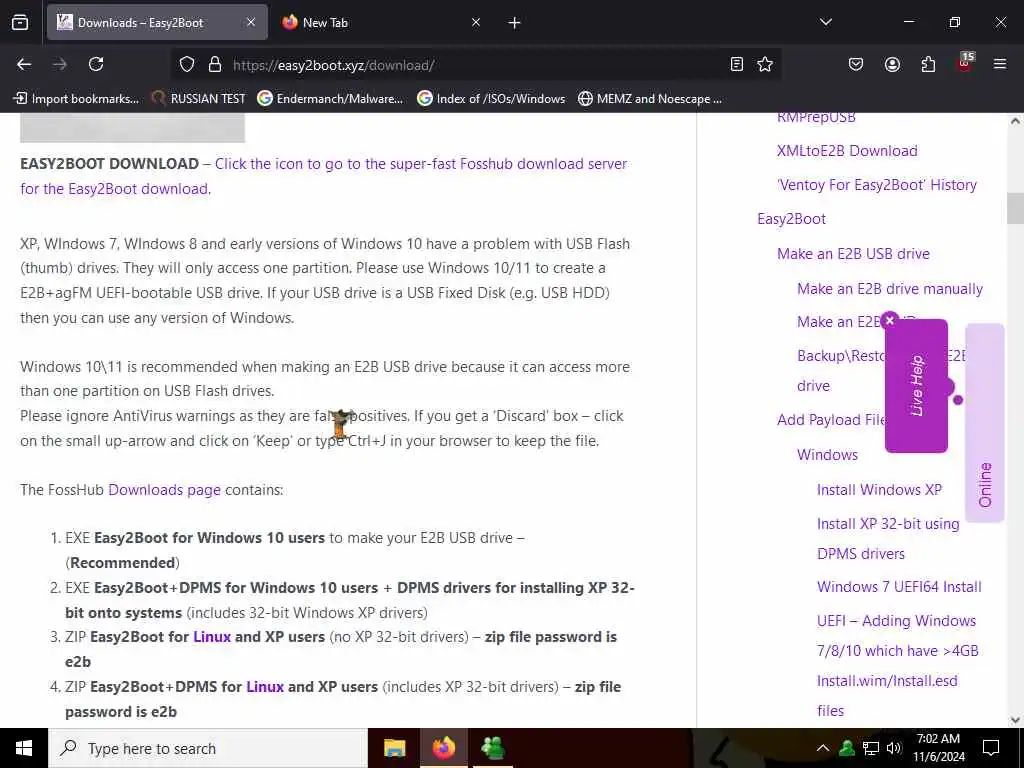List all tabs dropdown arrow
1024x768 pixels.
(x=826, y=22)
